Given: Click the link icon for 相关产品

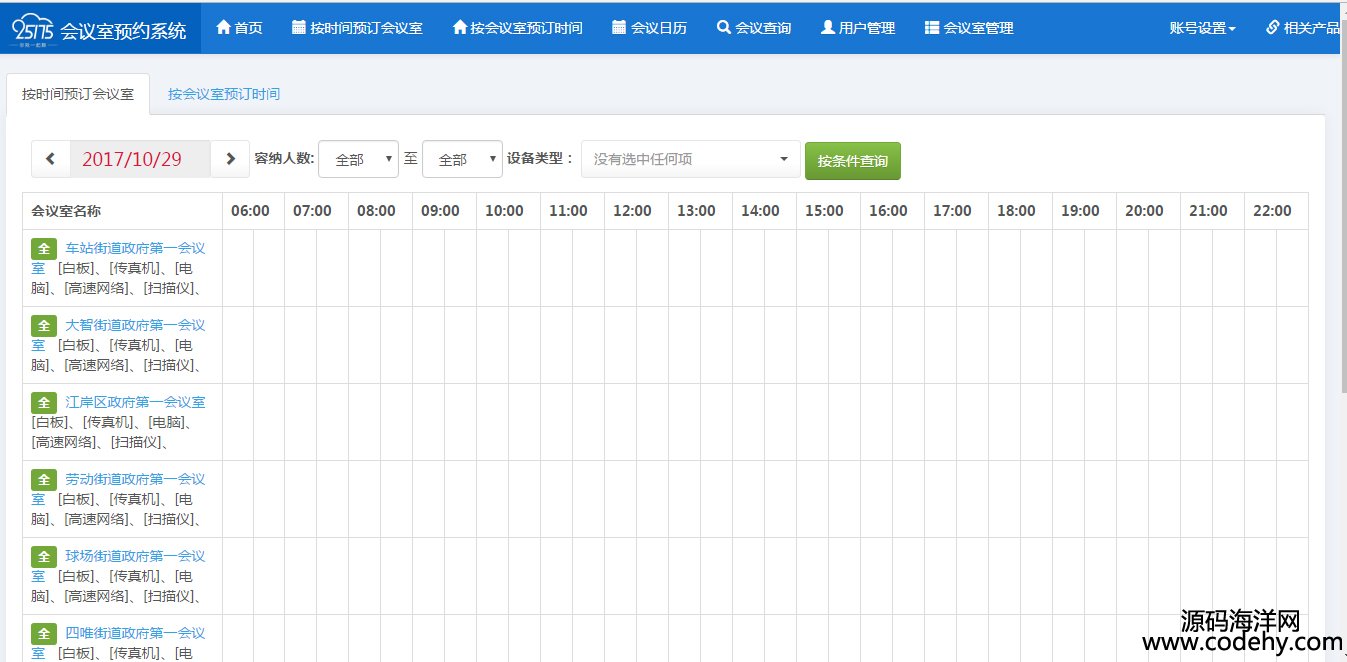Looking at the screenshot, I should click(x=1272, y=28).
